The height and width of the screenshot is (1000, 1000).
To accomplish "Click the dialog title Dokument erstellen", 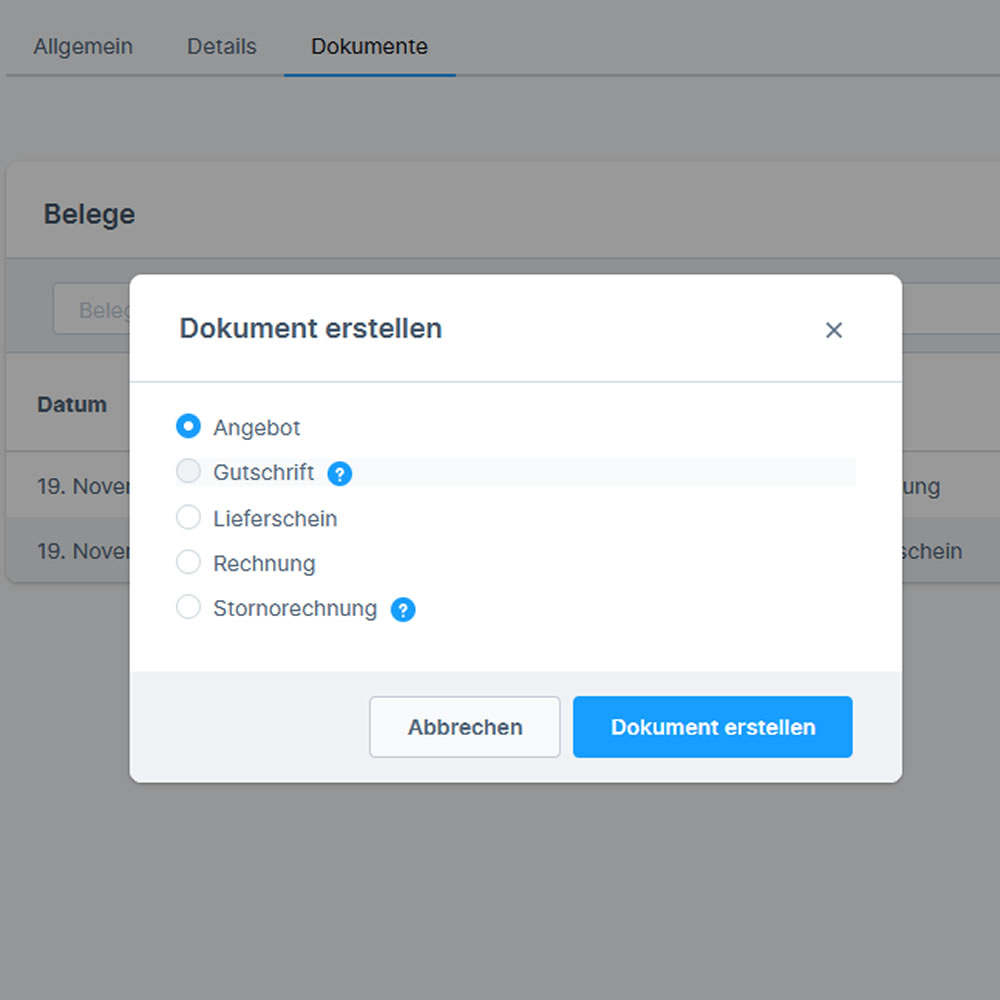I will click(310, 328).
